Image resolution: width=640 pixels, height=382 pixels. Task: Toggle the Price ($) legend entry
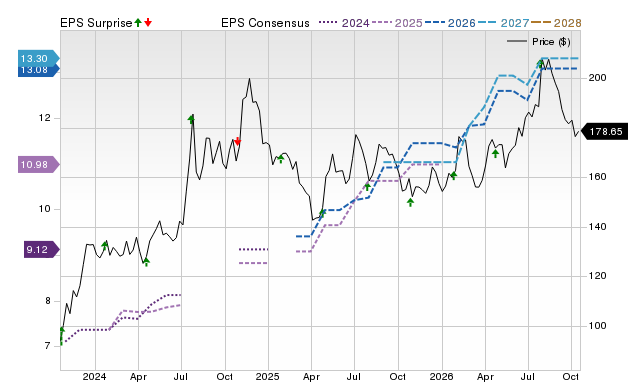[x=538, y=42]
